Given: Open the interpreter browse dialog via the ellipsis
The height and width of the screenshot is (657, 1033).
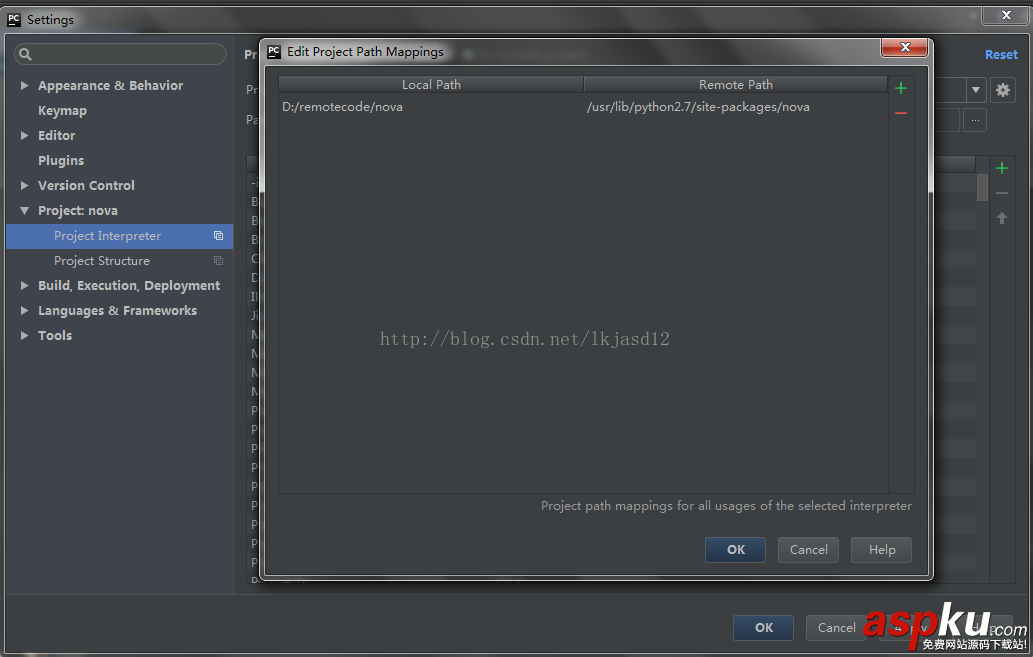Looking at the screenshot, I should 975,120.
